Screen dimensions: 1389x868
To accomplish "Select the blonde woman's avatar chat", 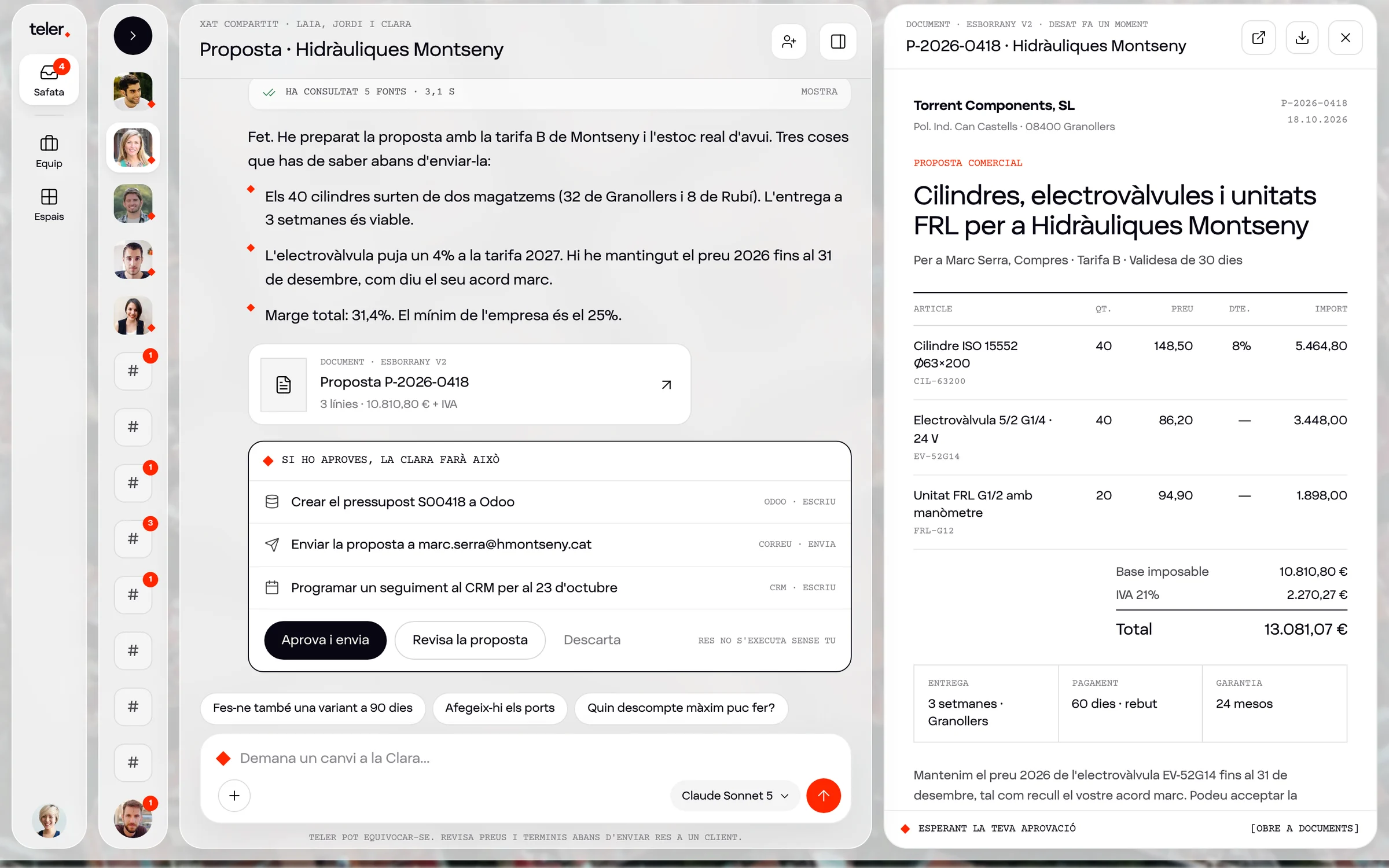I will pos(133,148).
